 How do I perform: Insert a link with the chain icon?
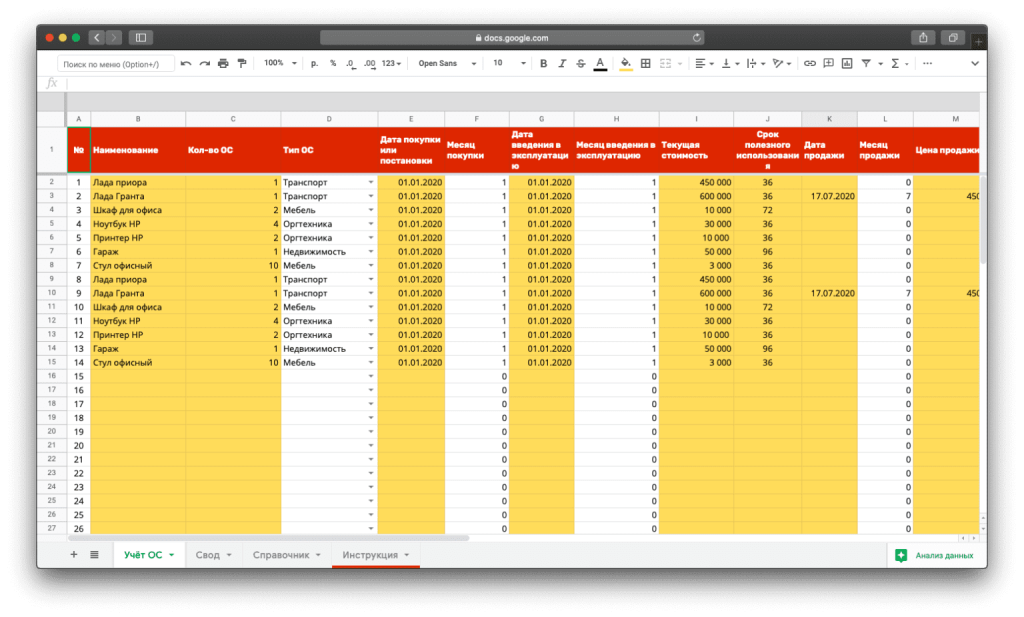click(x=810, y=63)
